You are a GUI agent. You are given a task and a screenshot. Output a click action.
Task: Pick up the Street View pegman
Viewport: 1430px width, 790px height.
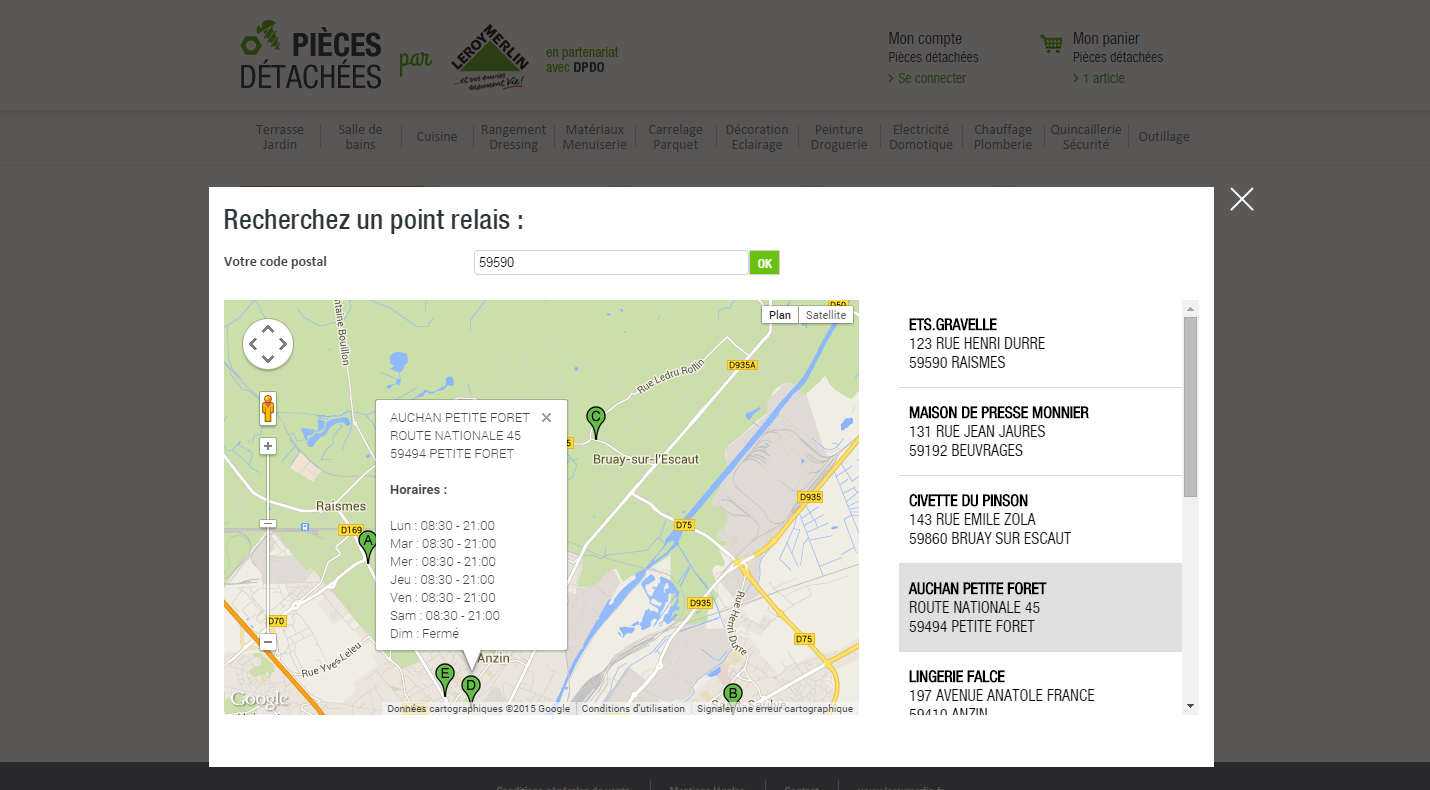(268, 409)
